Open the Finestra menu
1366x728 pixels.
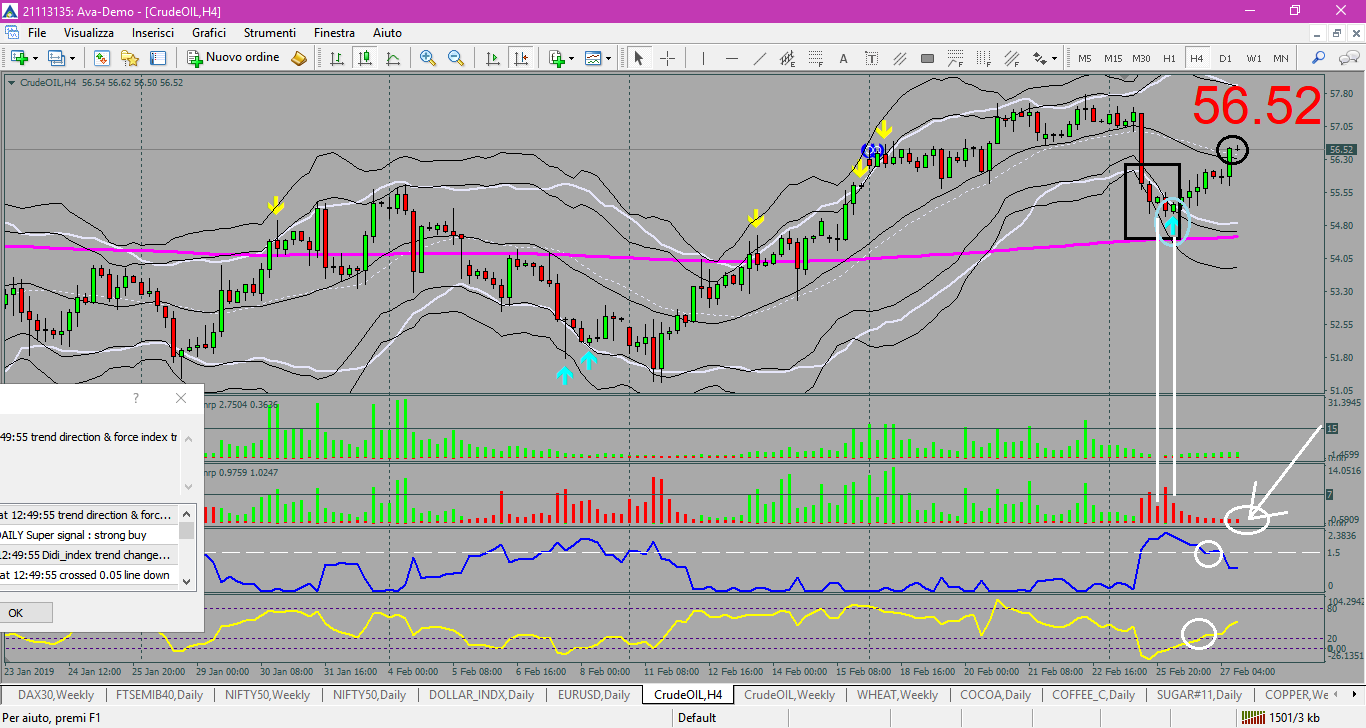[334, 33]
